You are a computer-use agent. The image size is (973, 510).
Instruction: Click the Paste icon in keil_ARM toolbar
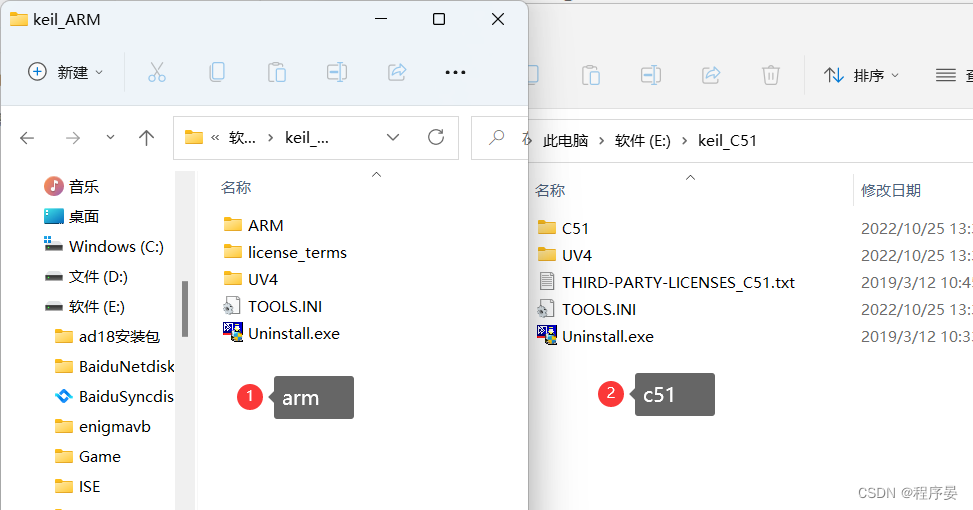tap(277, 72)
